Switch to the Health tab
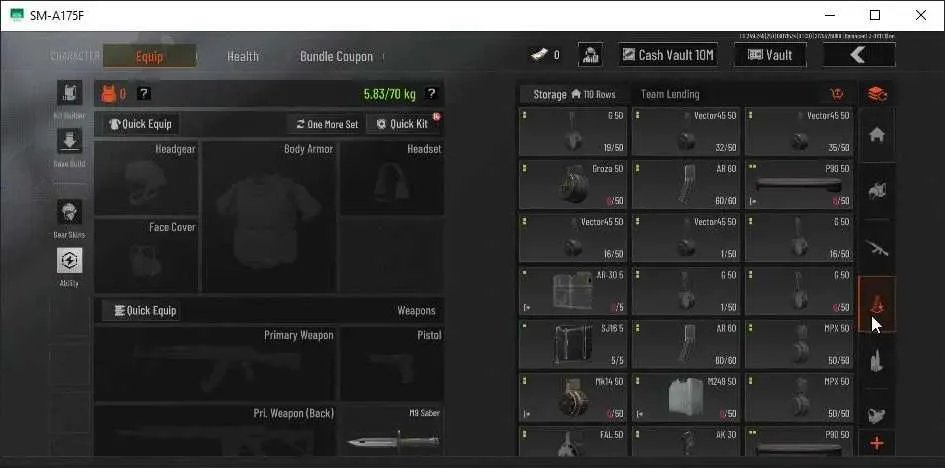945x468 pixels. 243,56
